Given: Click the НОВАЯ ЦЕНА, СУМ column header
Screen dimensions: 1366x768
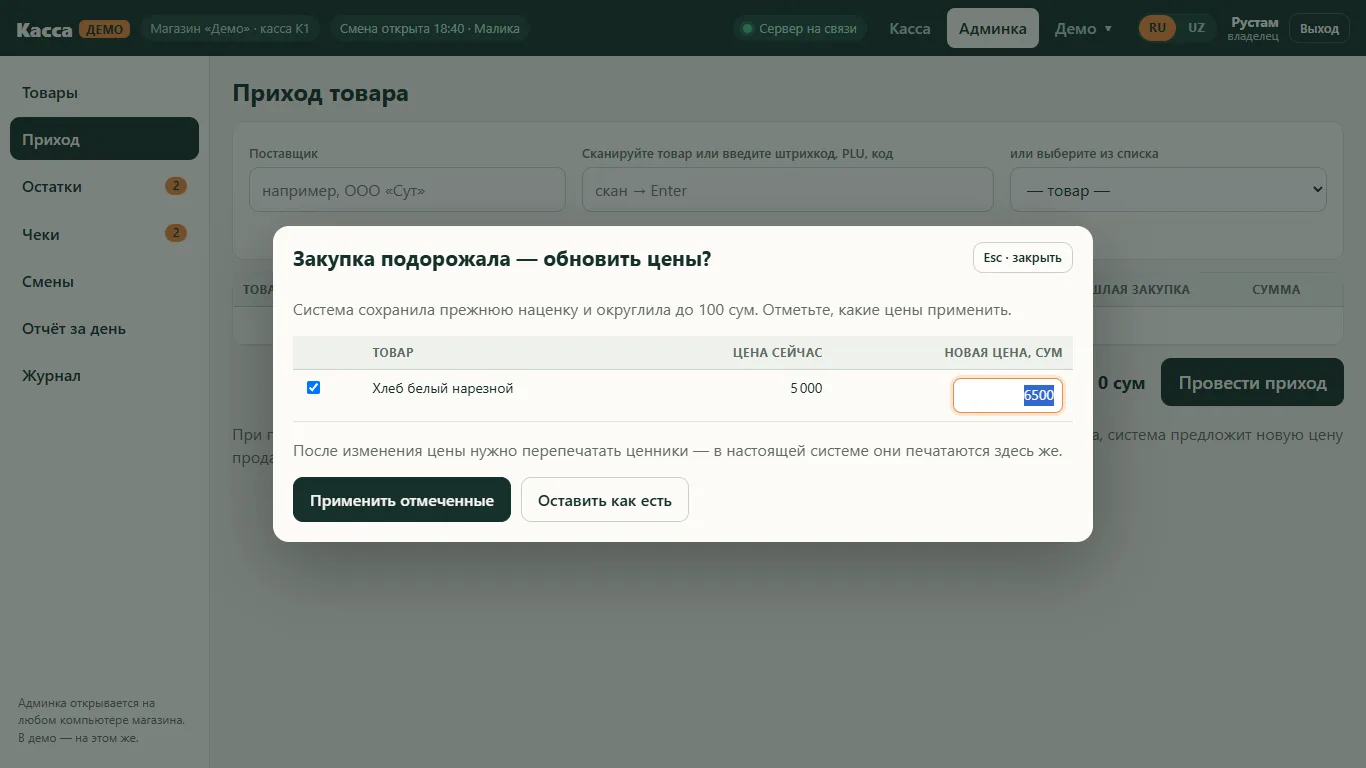Looking at the screenshot, I should coord(1003,353).
